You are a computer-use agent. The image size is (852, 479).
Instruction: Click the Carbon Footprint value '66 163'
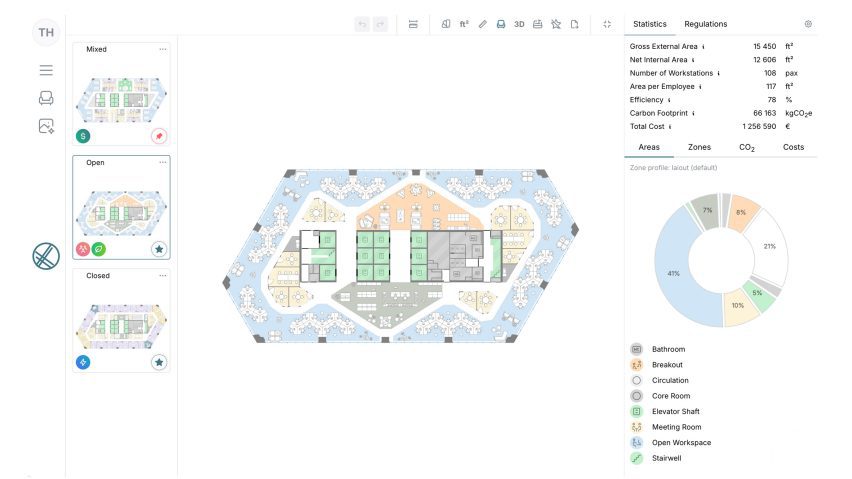pyautogui.click(x=765, y=113)
